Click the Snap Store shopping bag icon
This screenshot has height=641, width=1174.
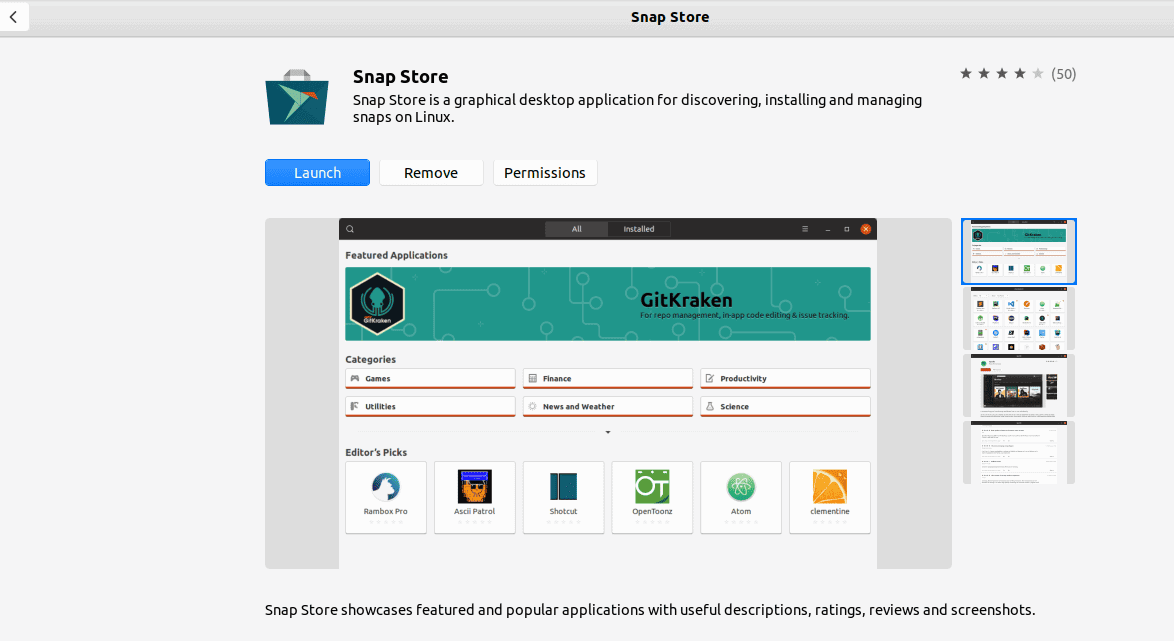[297, 97]
